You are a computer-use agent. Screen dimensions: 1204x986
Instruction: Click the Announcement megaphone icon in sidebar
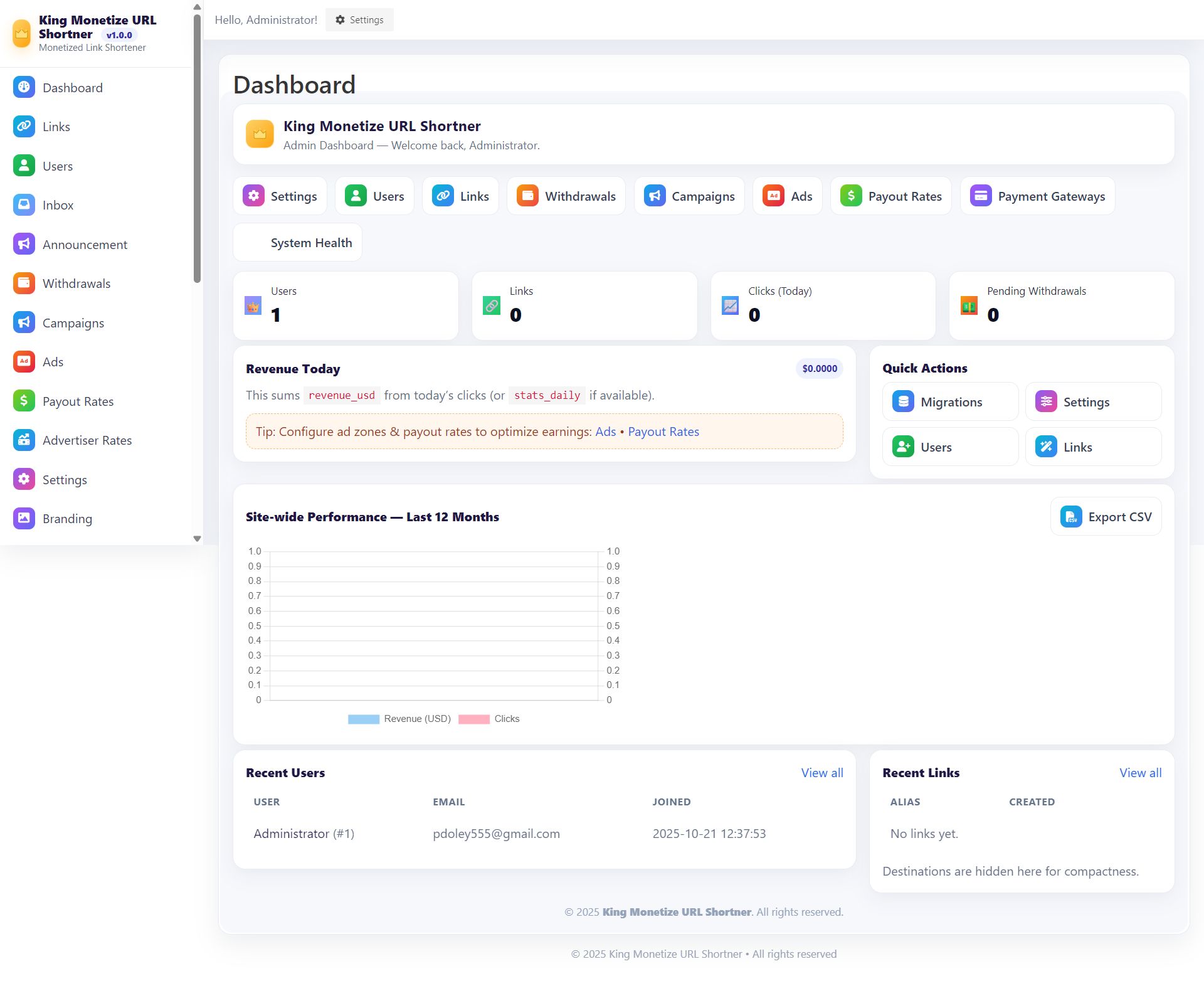(24, 245)
